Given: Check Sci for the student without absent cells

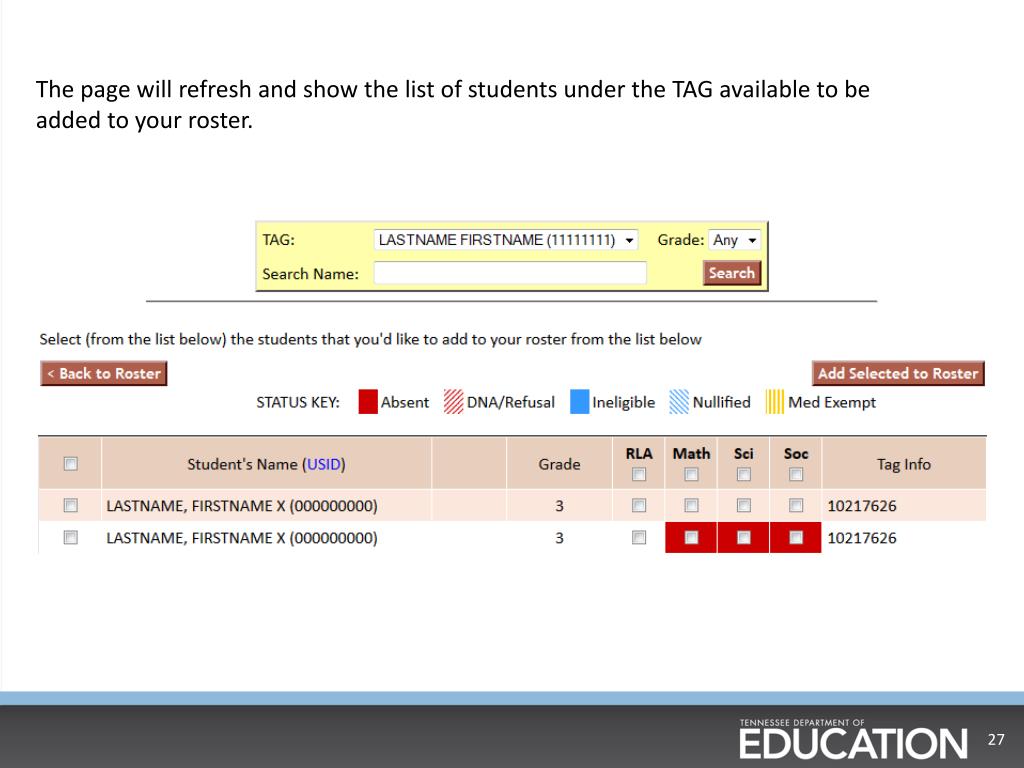Looking at the screenshot, I should click(743, 505).
